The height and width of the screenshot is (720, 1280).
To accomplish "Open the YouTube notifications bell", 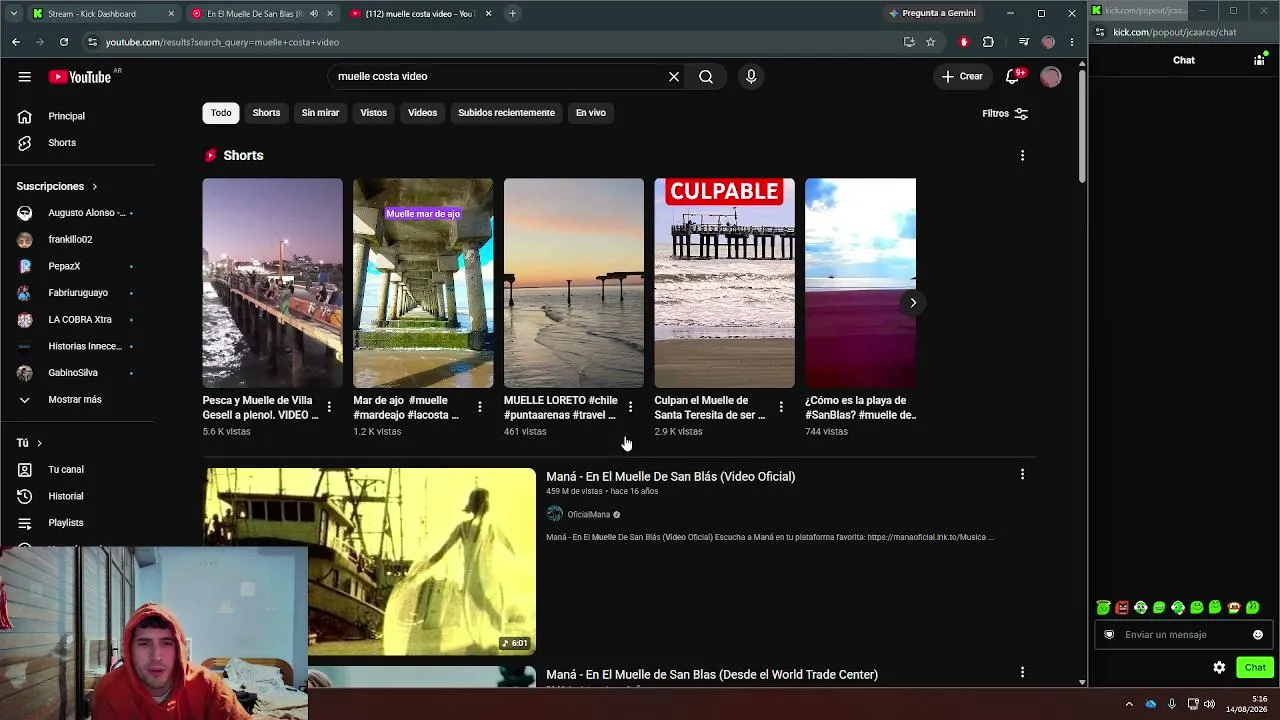I will tap(1013, 77).
